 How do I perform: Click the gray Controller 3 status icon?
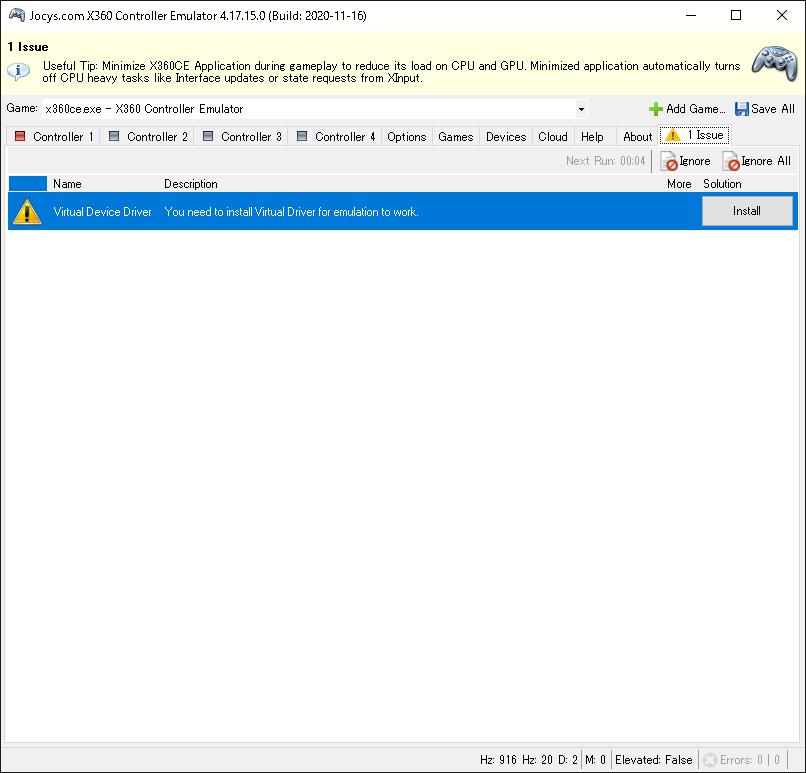[208, 136]
